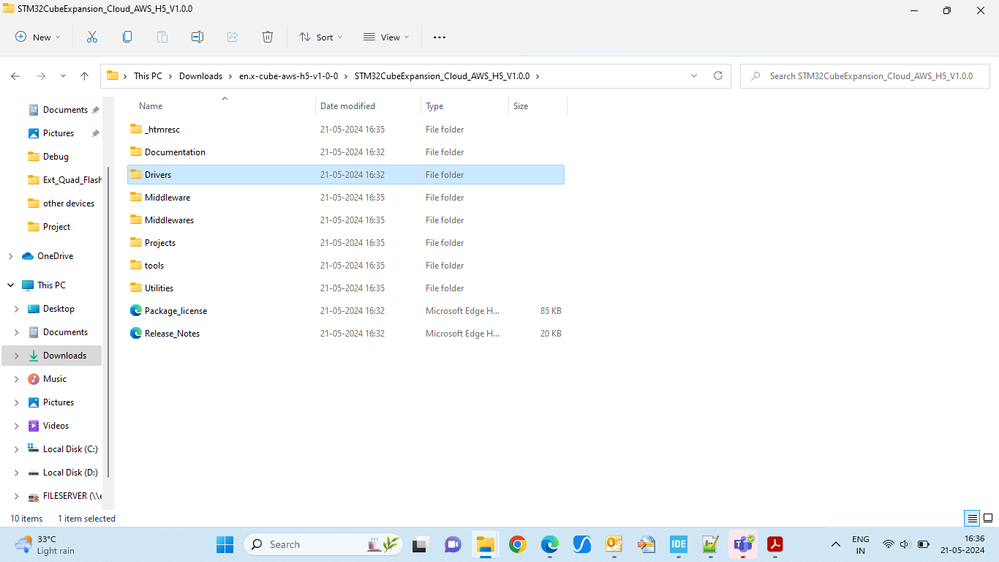Click the Paste clipboard icon
Screen dimensions: 999x562
162,37
